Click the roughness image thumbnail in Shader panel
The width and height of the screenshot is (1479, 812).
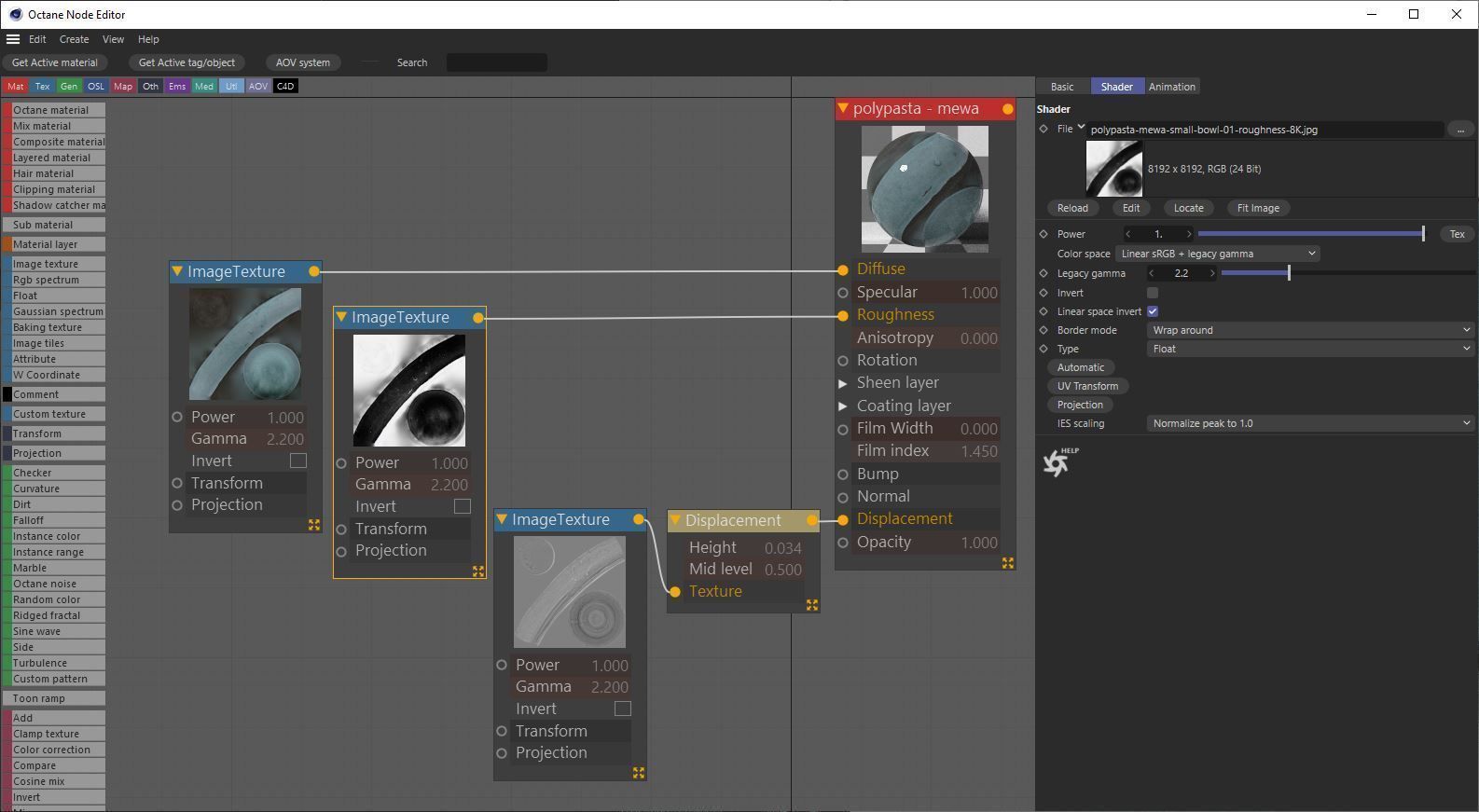tap(1114, 169)
